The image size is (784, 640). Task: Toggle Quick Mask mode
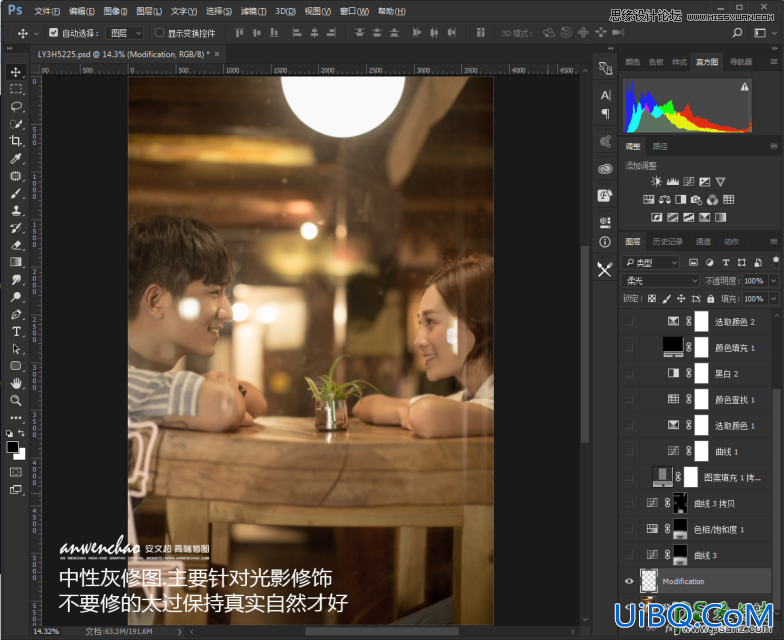16,472
